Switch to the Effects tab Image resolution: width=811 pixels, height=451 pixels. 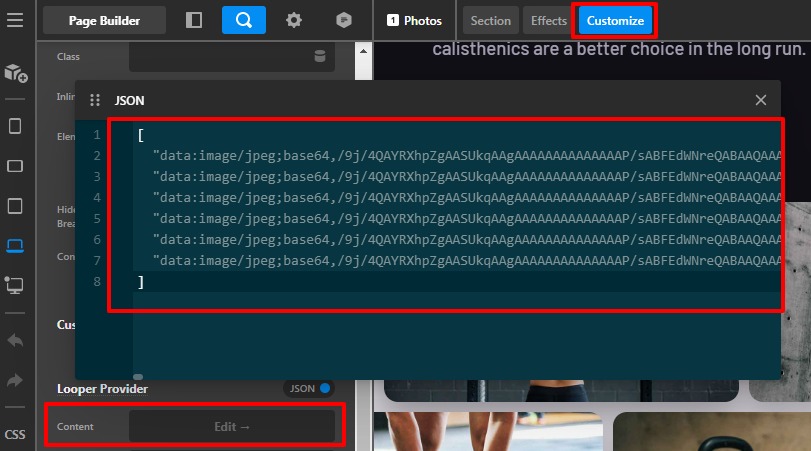pos(548,20)
